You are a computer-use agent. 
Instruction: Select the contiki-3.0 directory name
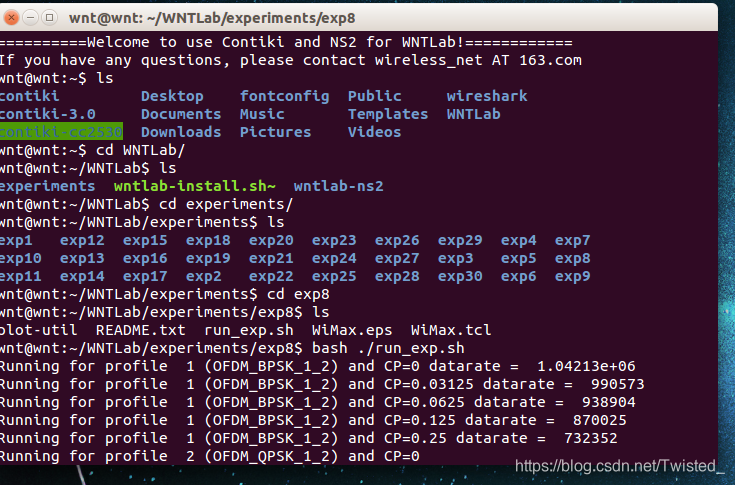47,114
